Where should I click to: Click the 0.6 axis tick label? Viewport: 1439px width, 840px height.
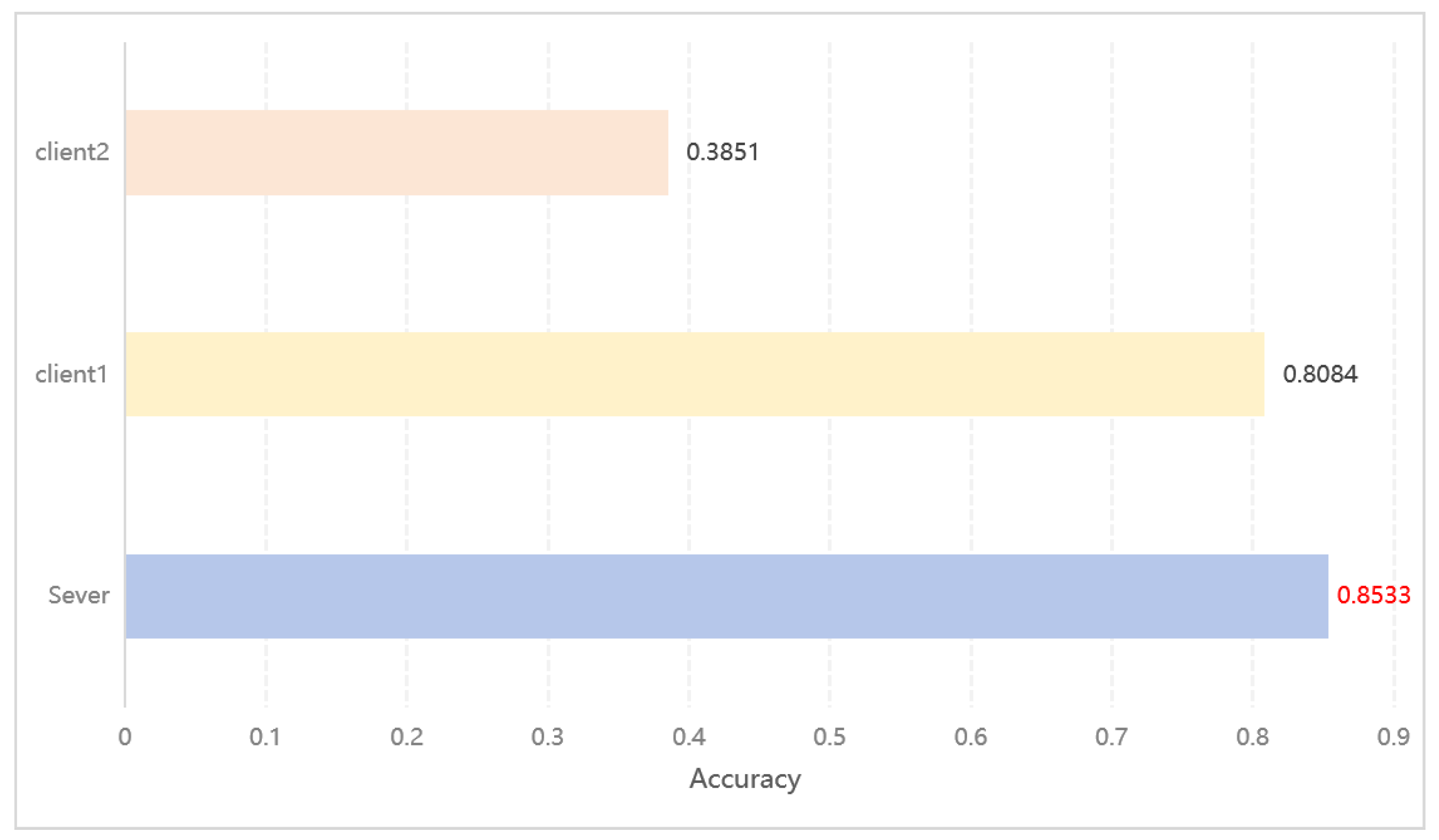coord(971,737)
